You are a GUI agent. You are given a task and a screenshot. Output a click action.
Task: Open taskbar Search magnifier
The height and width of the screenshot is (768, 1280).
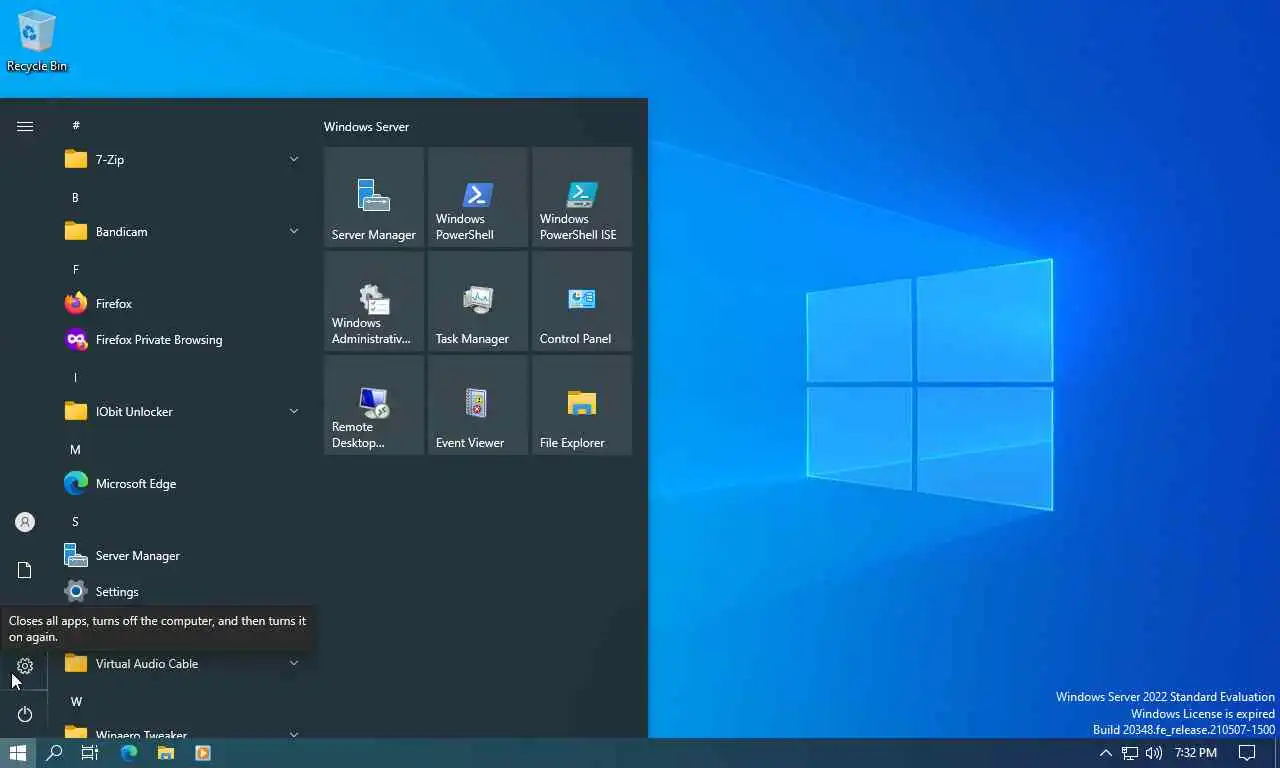click(x=54, y=753)
